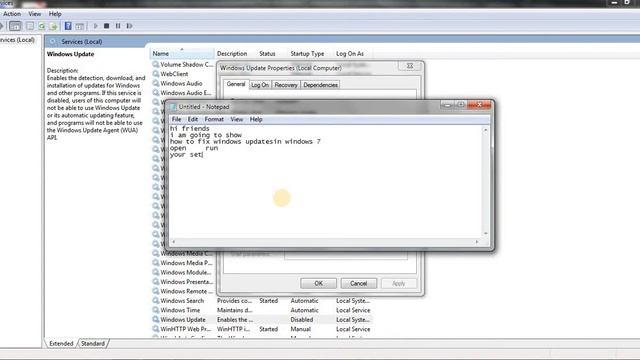Sort services by Log On As column
This screenshot has width=640, height=360.
[x=350, y=53]
